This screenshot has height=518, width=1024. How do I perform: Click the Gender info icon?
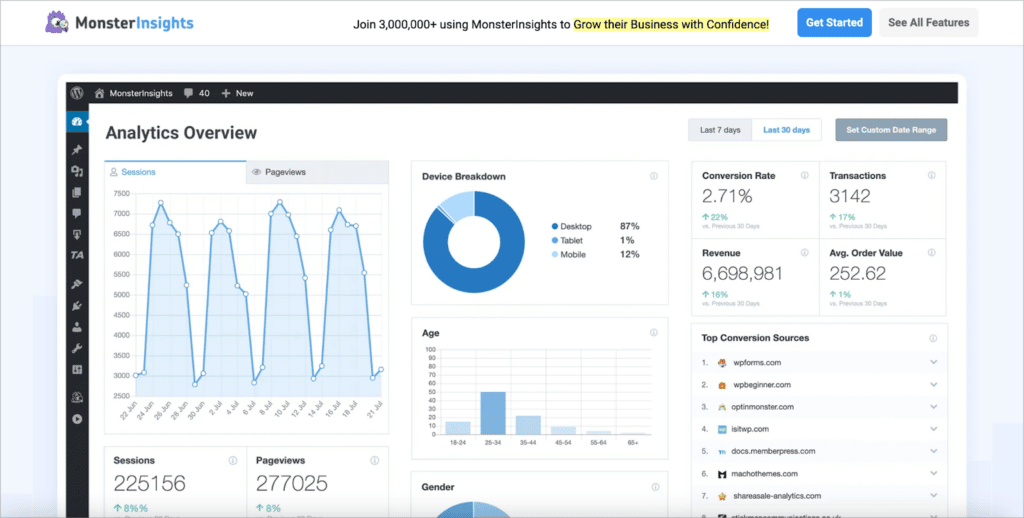pyautogui.click(x=654, y=487)
